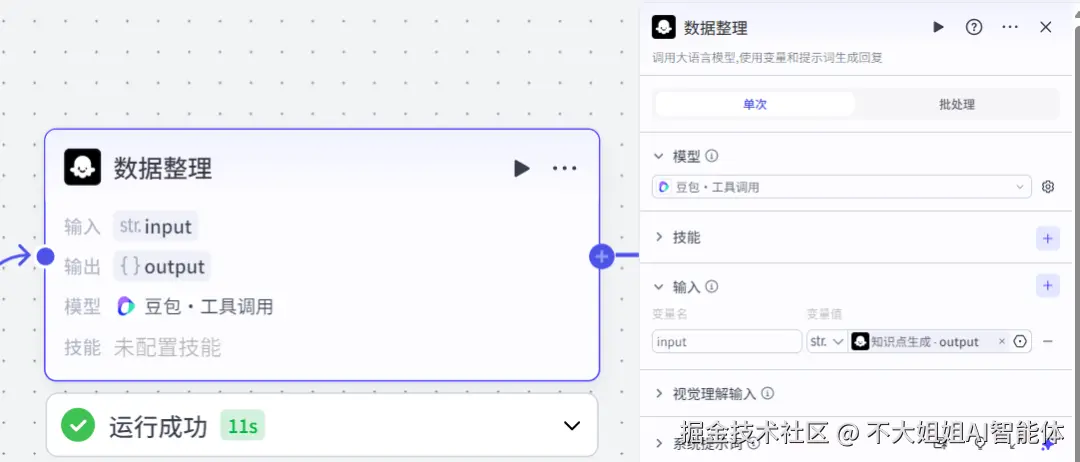Click the side panel ghost logo icon
This screenshot has height=462, width=1080.
click(x=664, y=27)
